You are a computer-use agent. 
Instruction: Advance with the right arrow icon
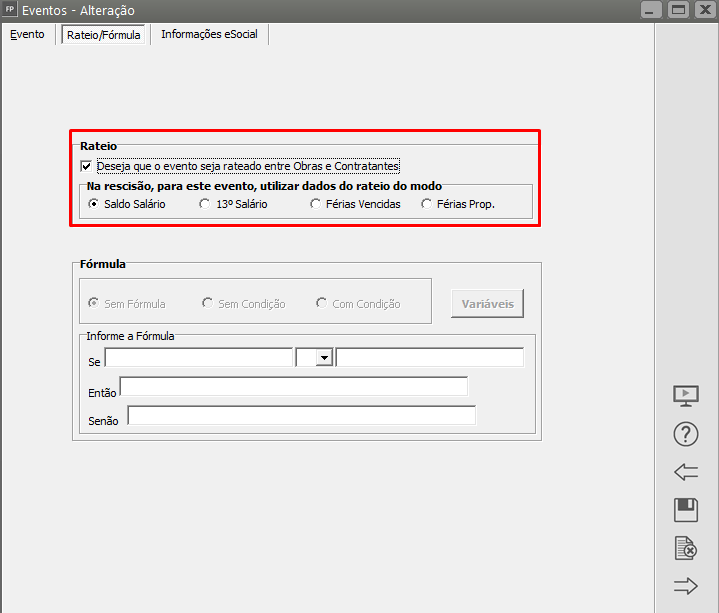tap(686, 587)
